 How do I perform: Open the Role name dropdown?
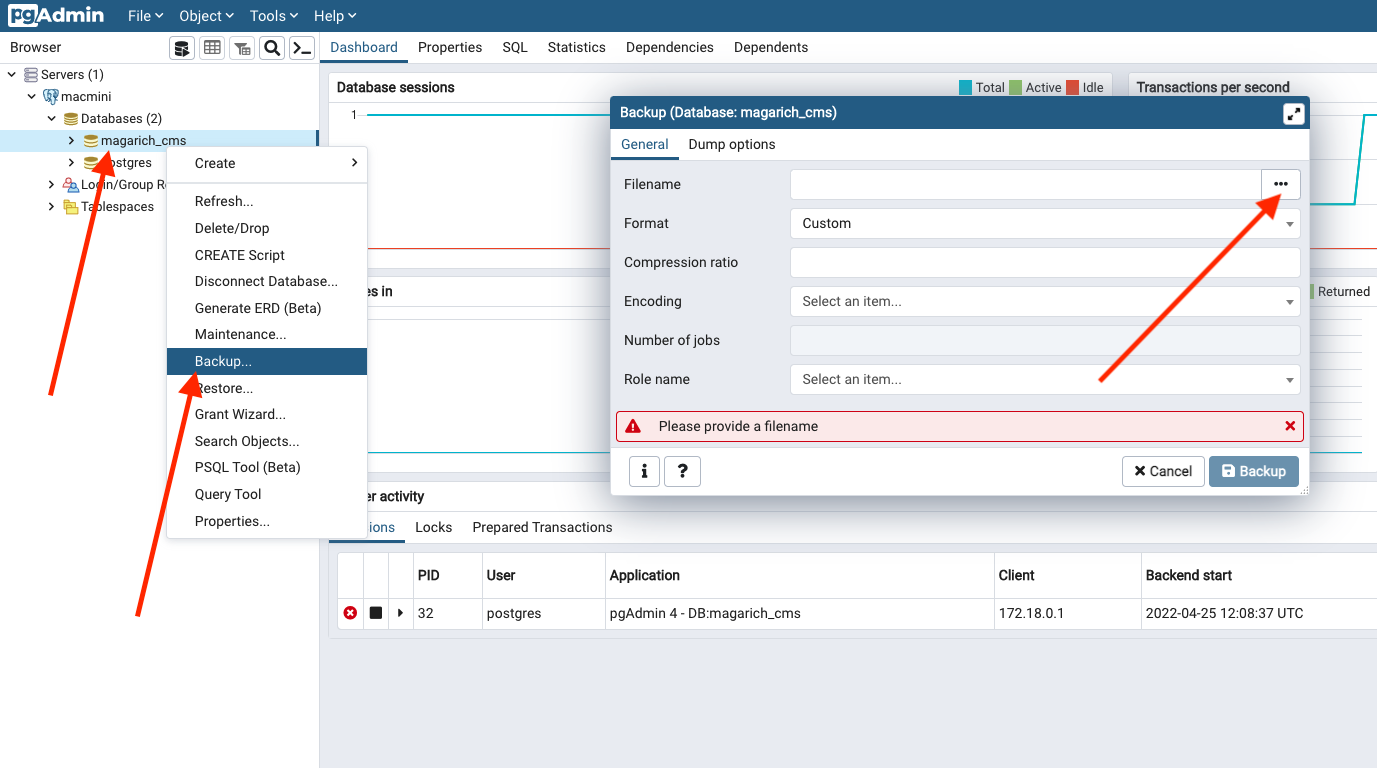pyautogui.click(x=1044, y=379)
